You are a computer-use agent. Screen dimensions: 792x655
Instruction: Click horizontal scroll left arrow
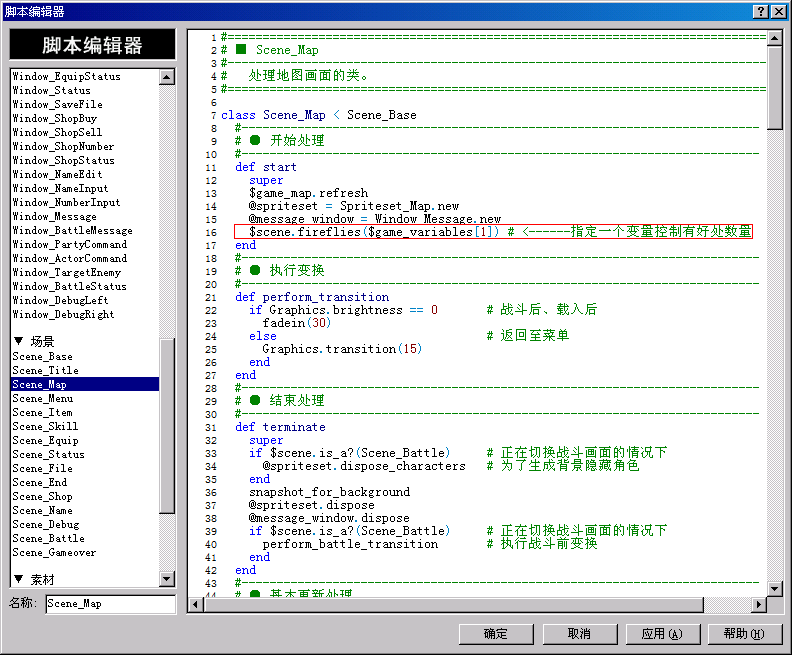coord(196,604)
